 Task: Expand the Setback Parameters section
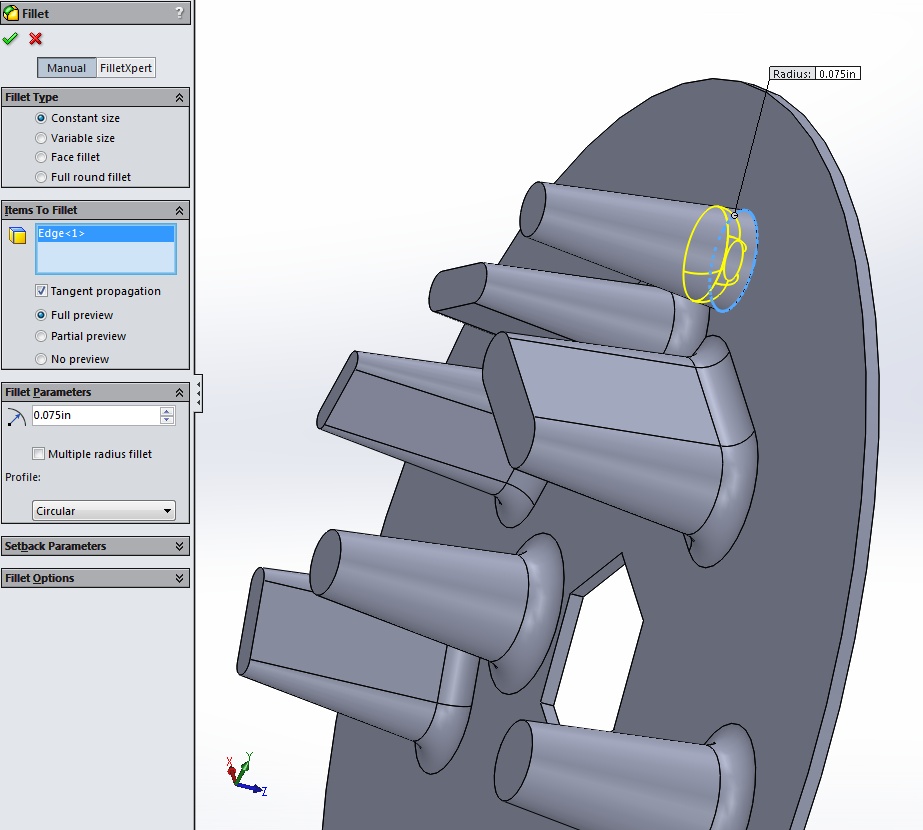(180, 546)
